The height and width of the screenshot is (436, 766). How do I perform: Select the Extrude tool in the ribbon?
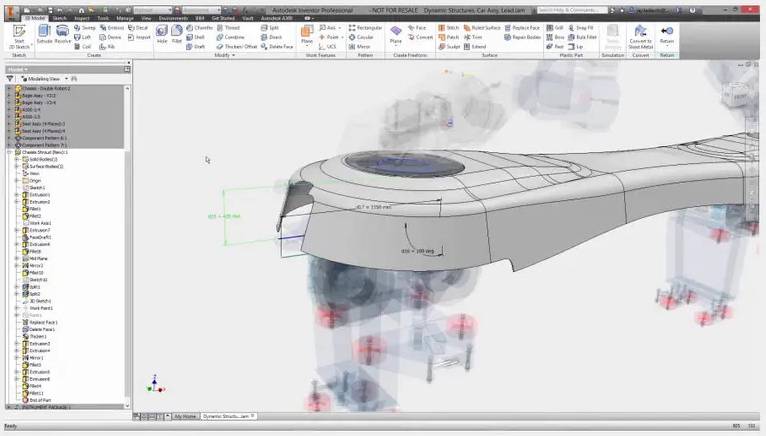point(46,36)
